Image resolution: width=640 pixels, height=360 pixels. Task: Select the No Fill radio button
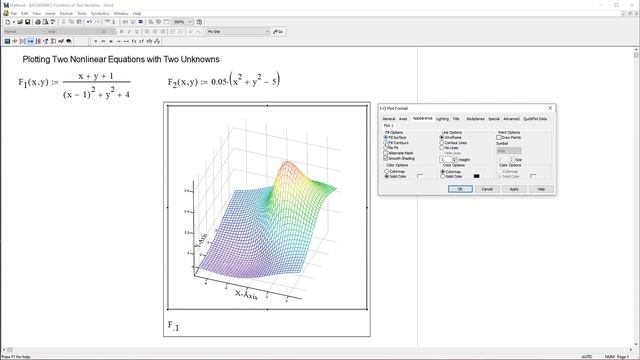pyautogui.click(x=386, y=148)
